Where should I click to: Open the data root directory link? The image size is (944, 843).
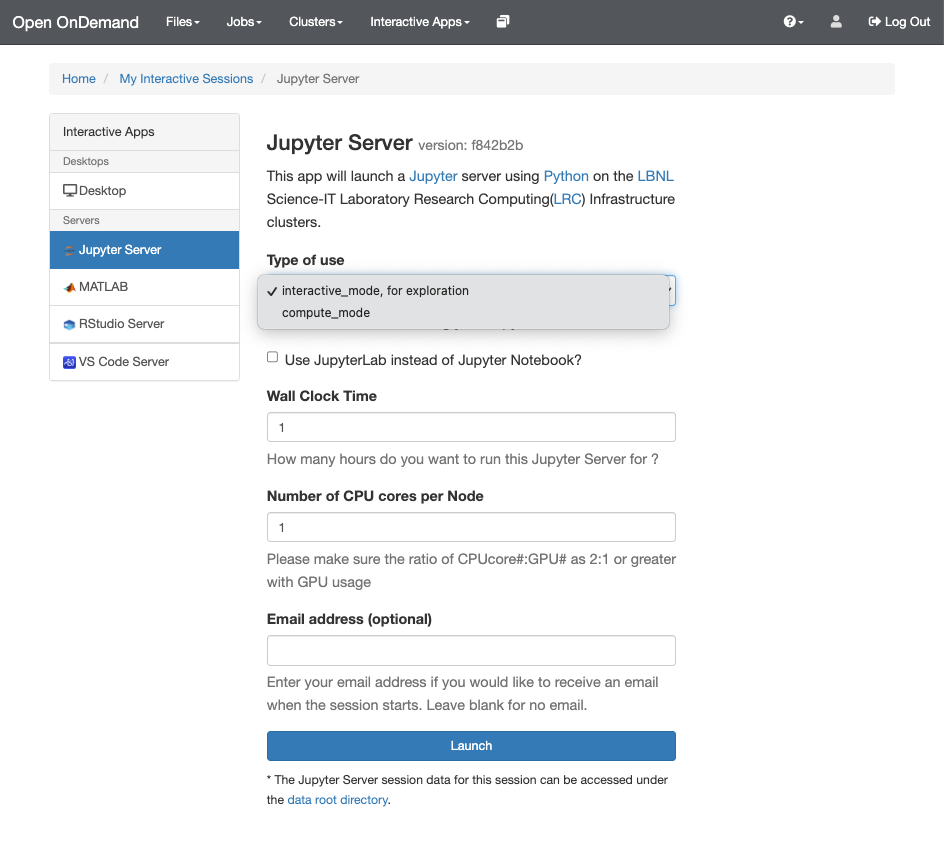[x=337, y=799]
